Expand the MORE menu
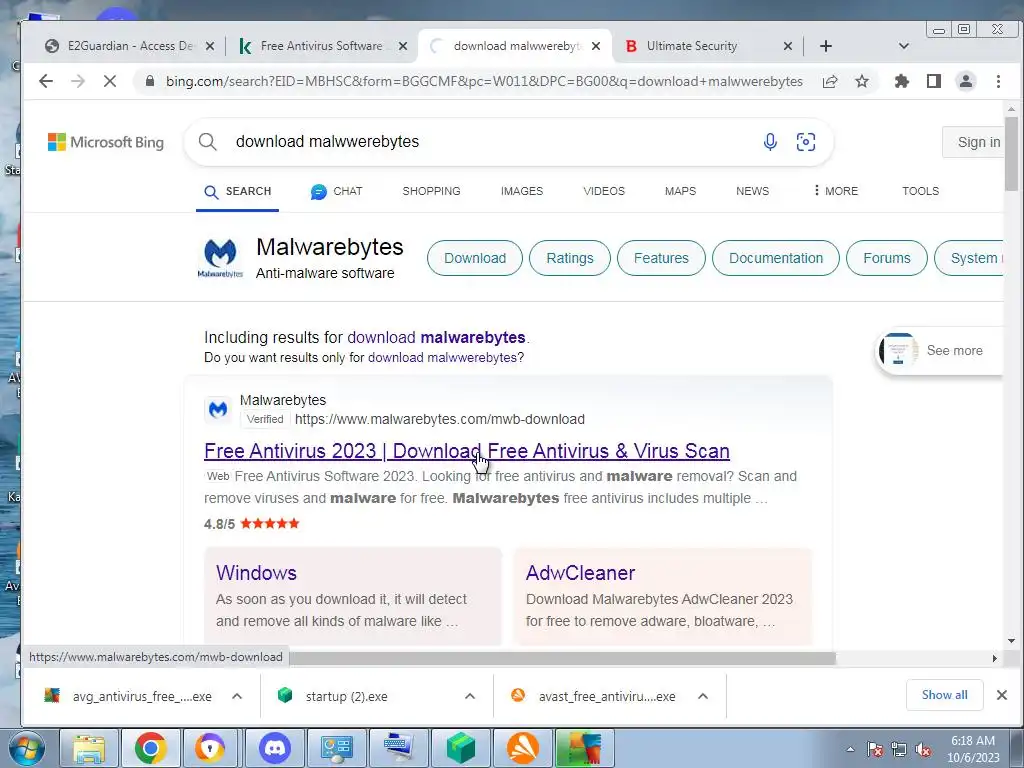 (835, 191)
